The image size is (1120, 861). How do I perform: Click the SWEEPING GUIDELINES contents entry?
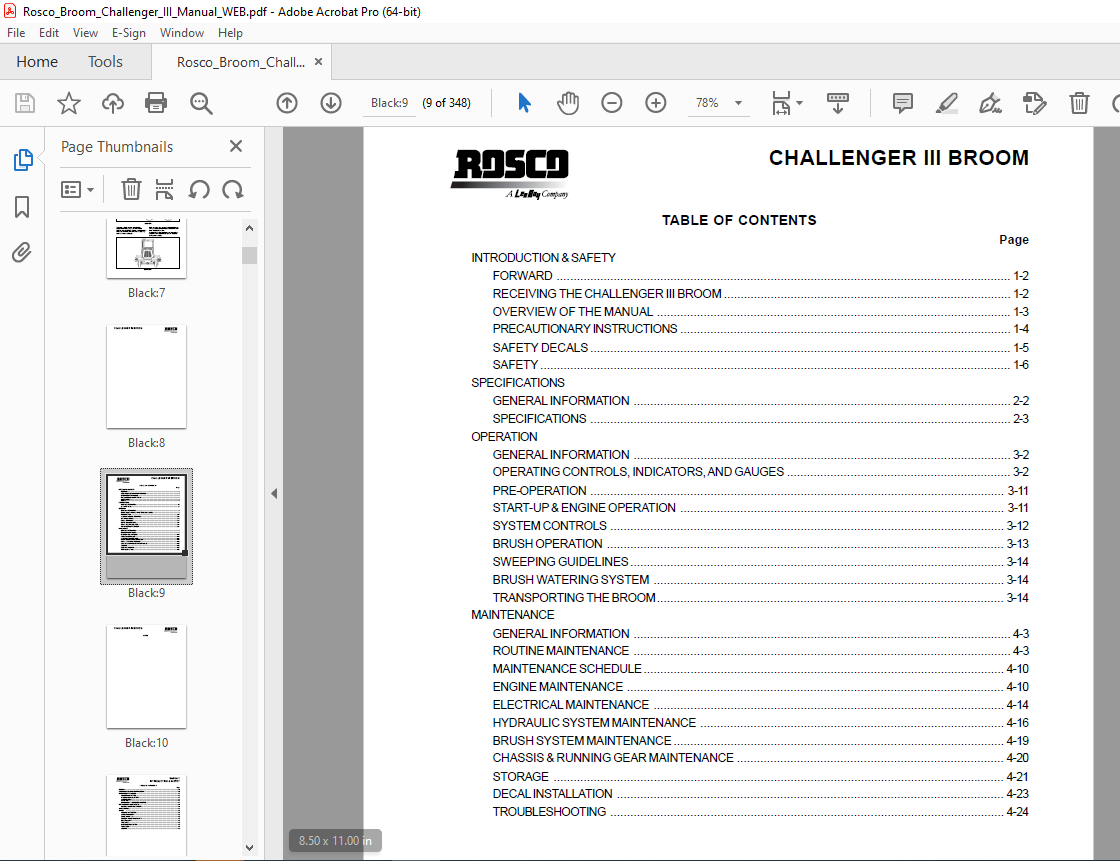click(x=761, y=562)
